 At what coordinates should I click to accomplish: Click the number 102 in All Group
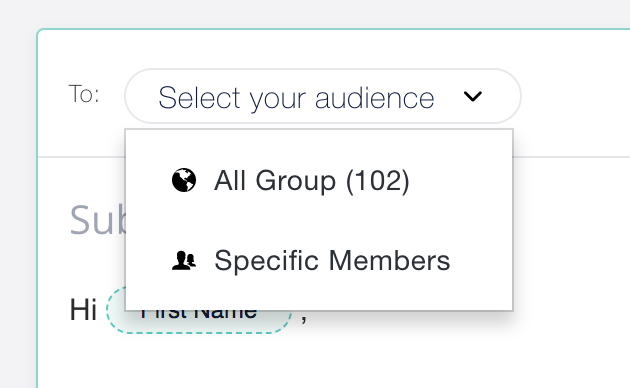[x=377, y=180]
